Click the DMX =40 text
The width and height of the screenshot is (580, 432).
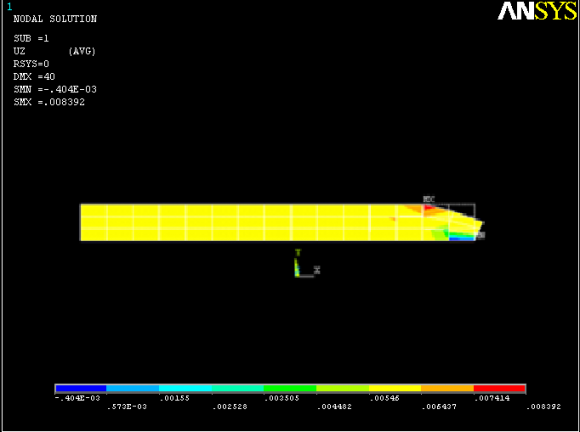tap(34, 77)
